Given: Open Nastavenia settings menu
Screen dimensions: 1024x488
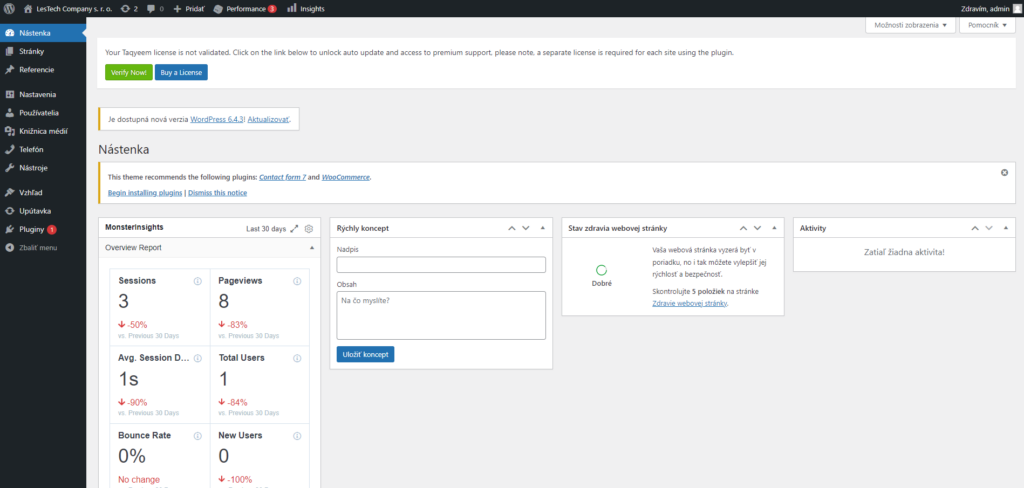Looking at the screenshot, I should pos(42,94).
